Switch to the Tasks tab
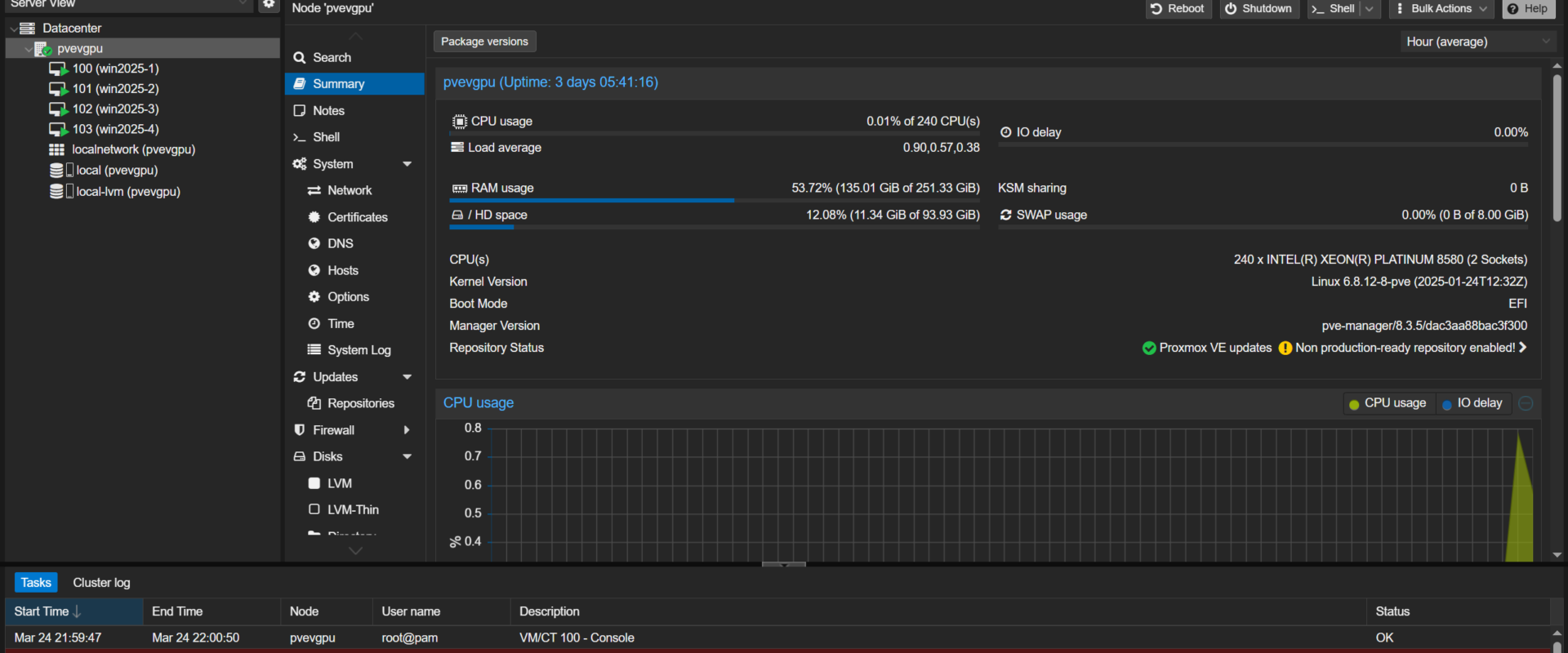The height and width of the screenshot is (653, 1568). click(x=36, y=583)
